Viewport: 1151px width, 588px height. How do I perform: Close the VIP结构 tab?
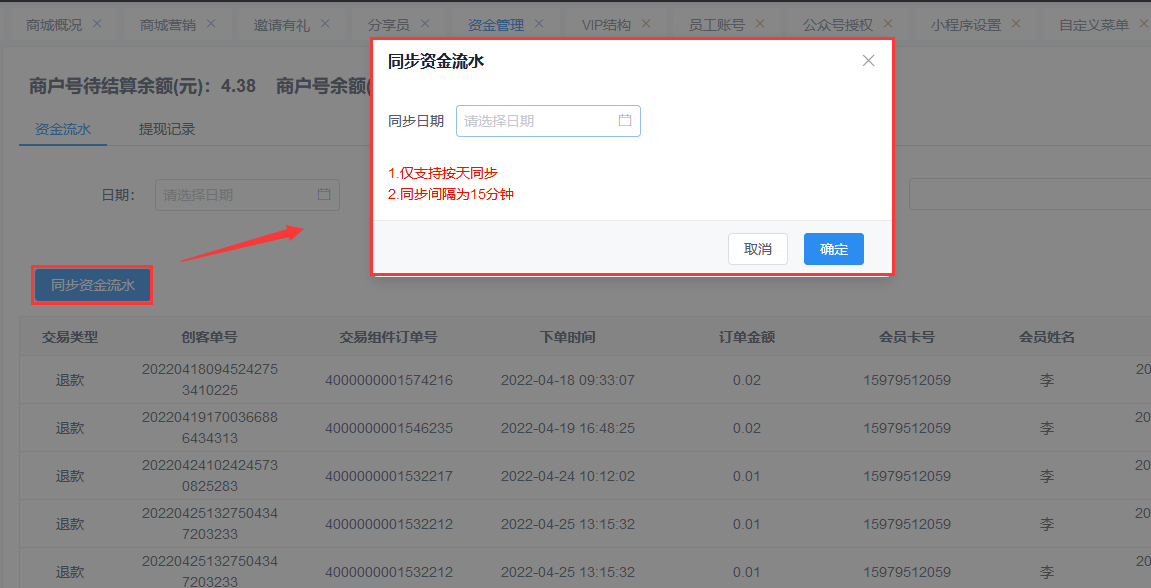(x=645, y=24)
